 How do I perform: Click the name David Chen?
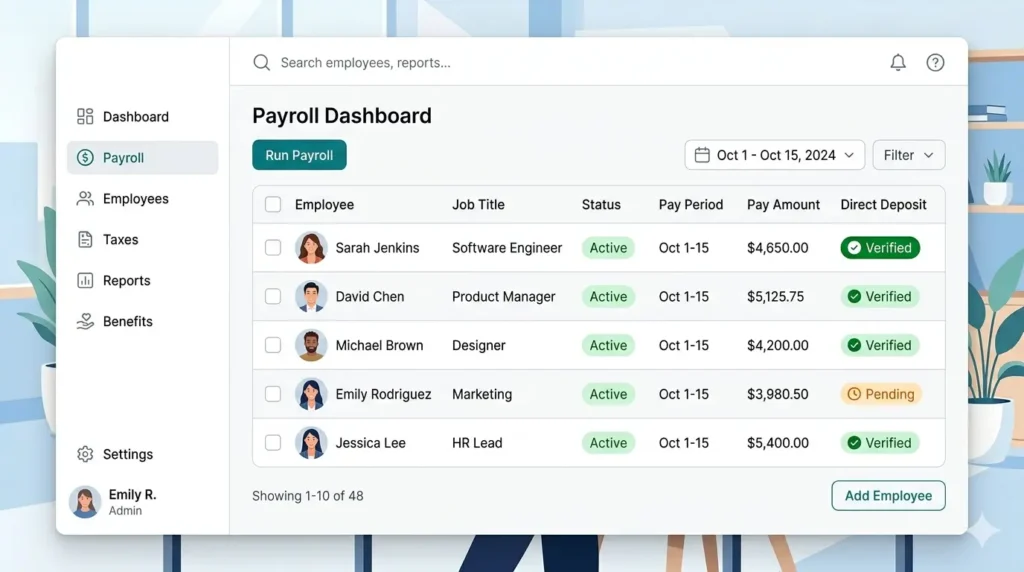pyautogui.click(x=370, y=296)
